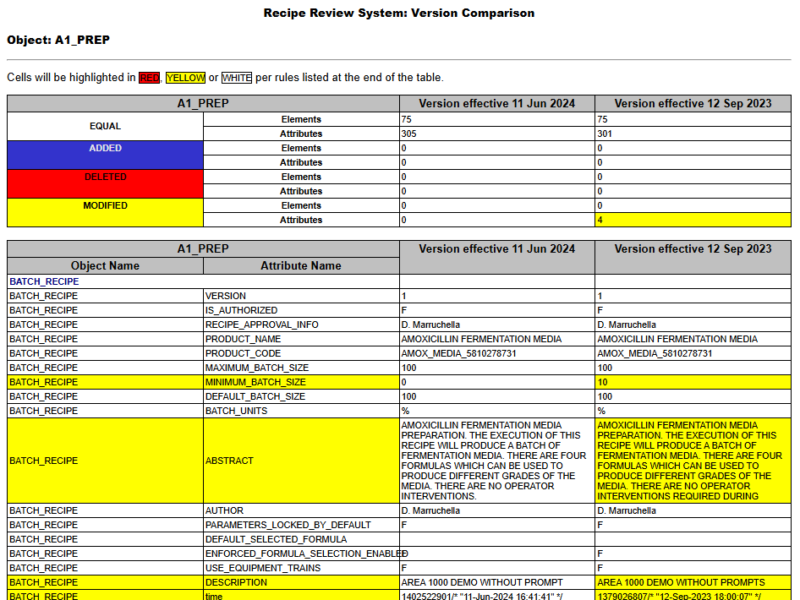This screenshot has height=600, width=800.
Task: Select the EQUAL cell in the summary table
Action: (x=105, y=126)
